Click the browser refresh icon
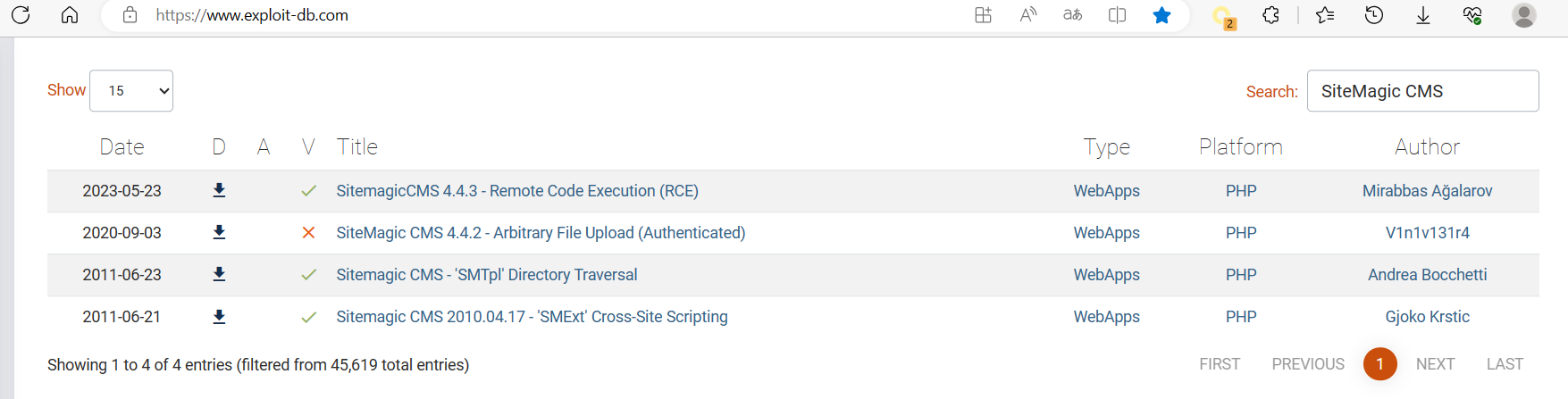Viewport: 1568px width, 399px height. click(21, 15)
